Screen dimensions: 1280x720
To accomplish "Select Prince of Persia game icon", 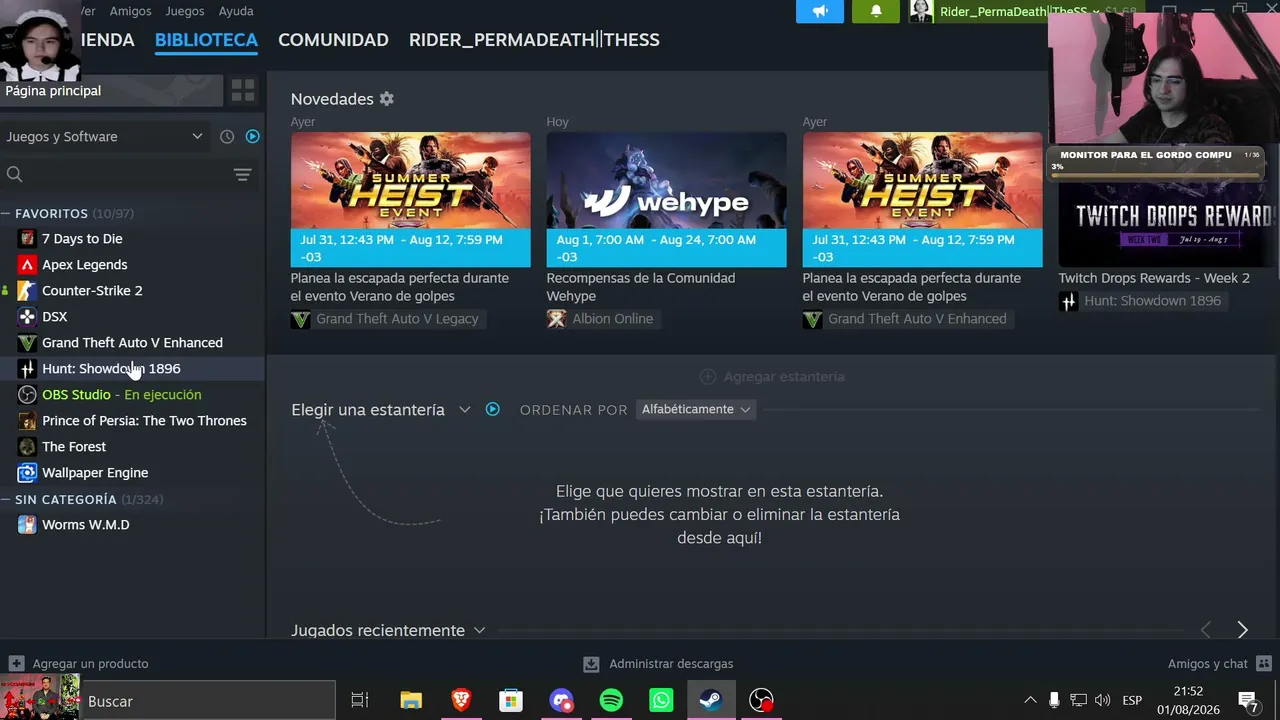I will (x=27, y=421).
